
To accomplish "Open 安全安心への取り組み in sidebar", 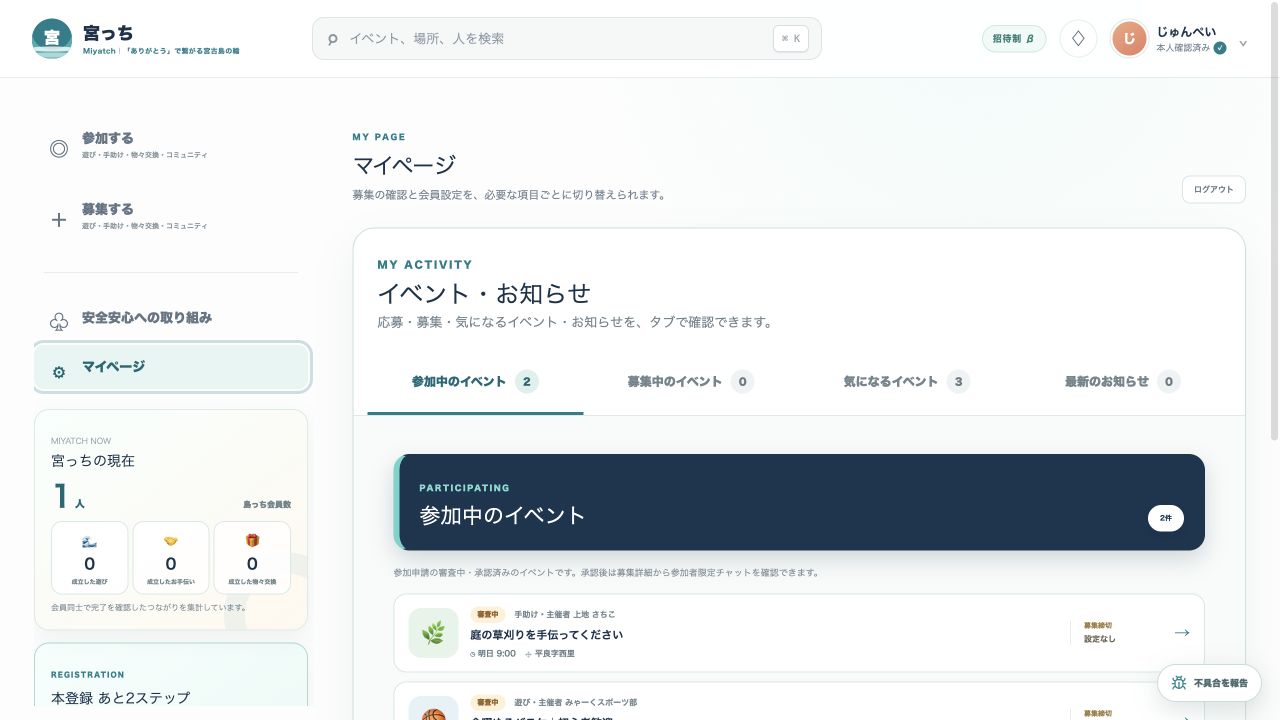I will coord(172,320).
